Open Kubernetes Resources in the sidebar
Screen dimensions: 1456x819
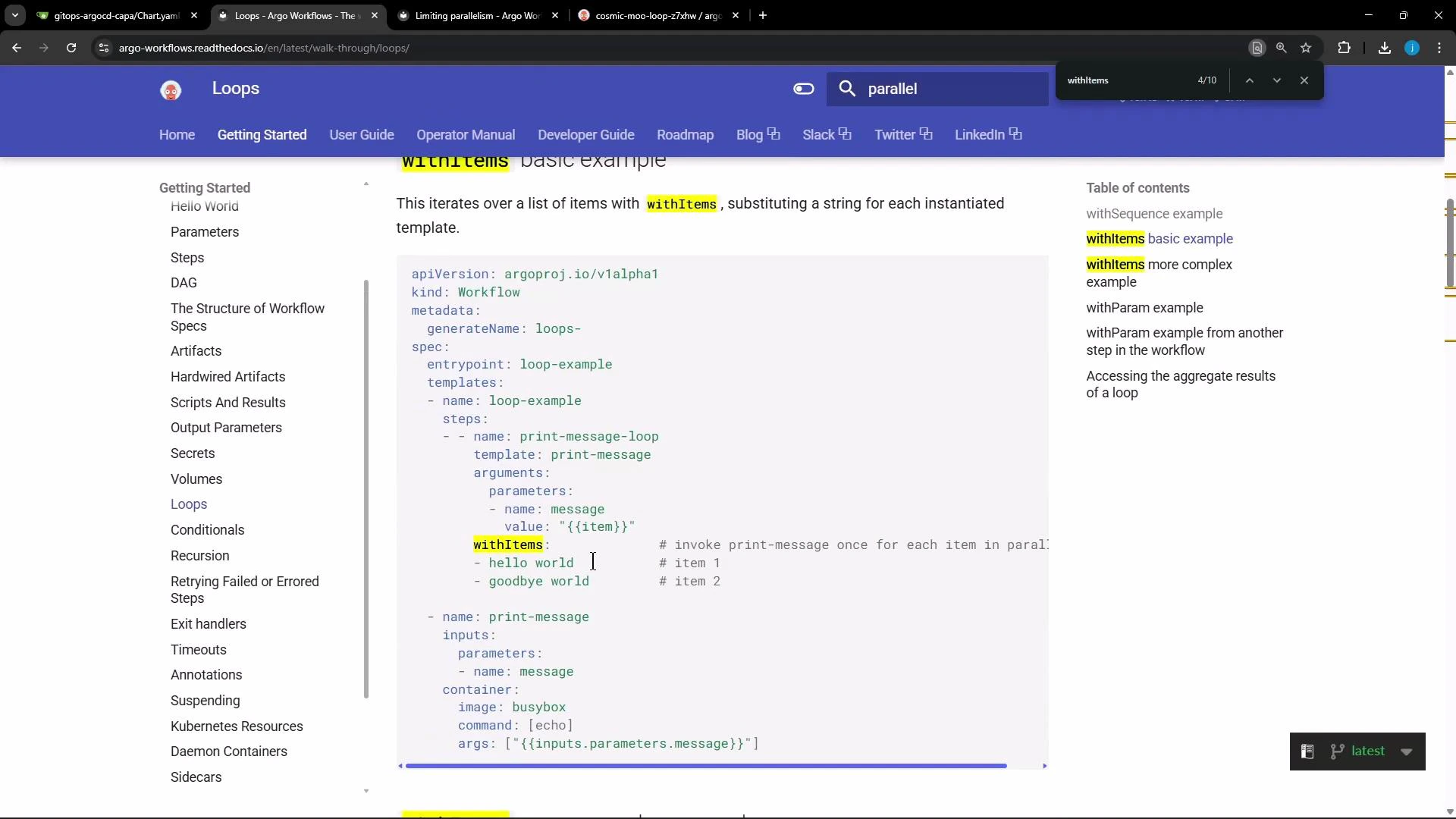(x=237, y=726)
